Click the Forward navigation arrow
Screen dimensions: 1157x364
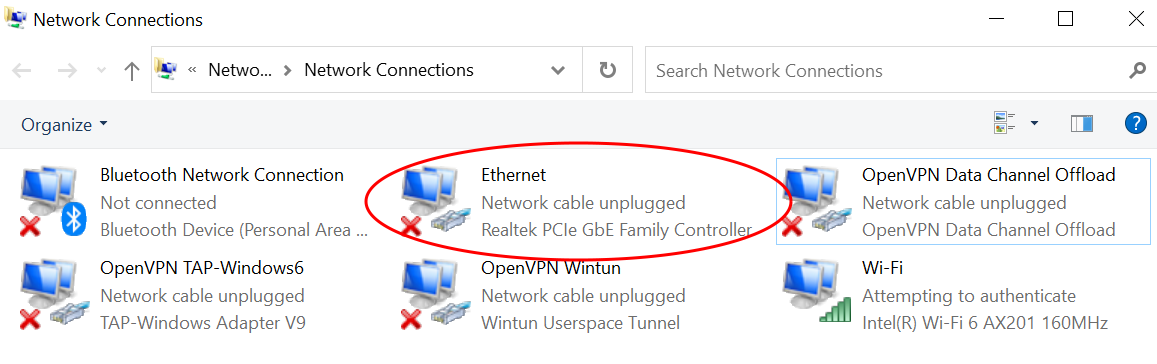click(x=67, y=71)
